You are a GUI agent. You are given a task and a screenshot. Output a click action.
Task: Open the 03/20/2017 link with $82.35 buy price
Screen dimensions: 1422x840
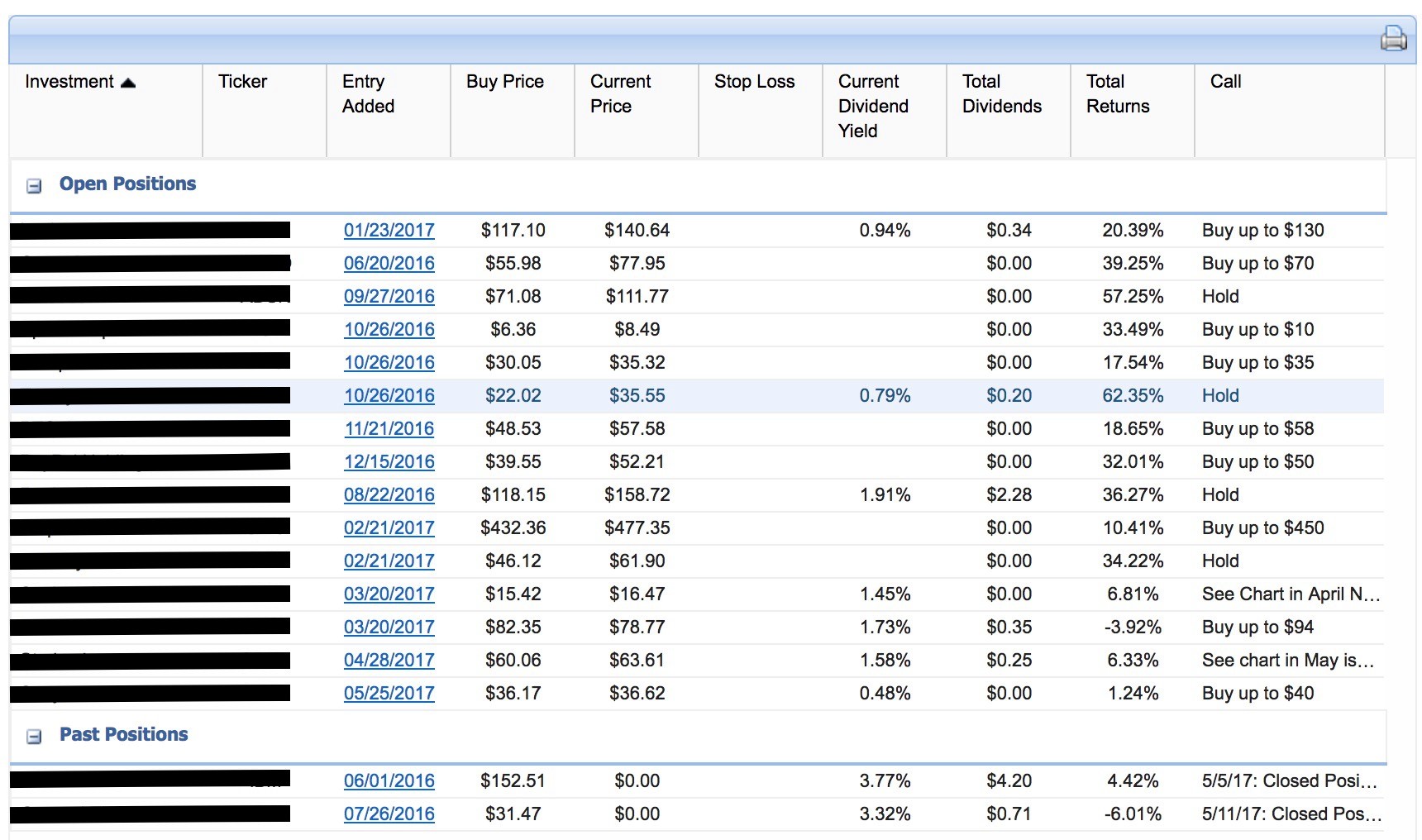pyautogui.click(x=389, y=628)
